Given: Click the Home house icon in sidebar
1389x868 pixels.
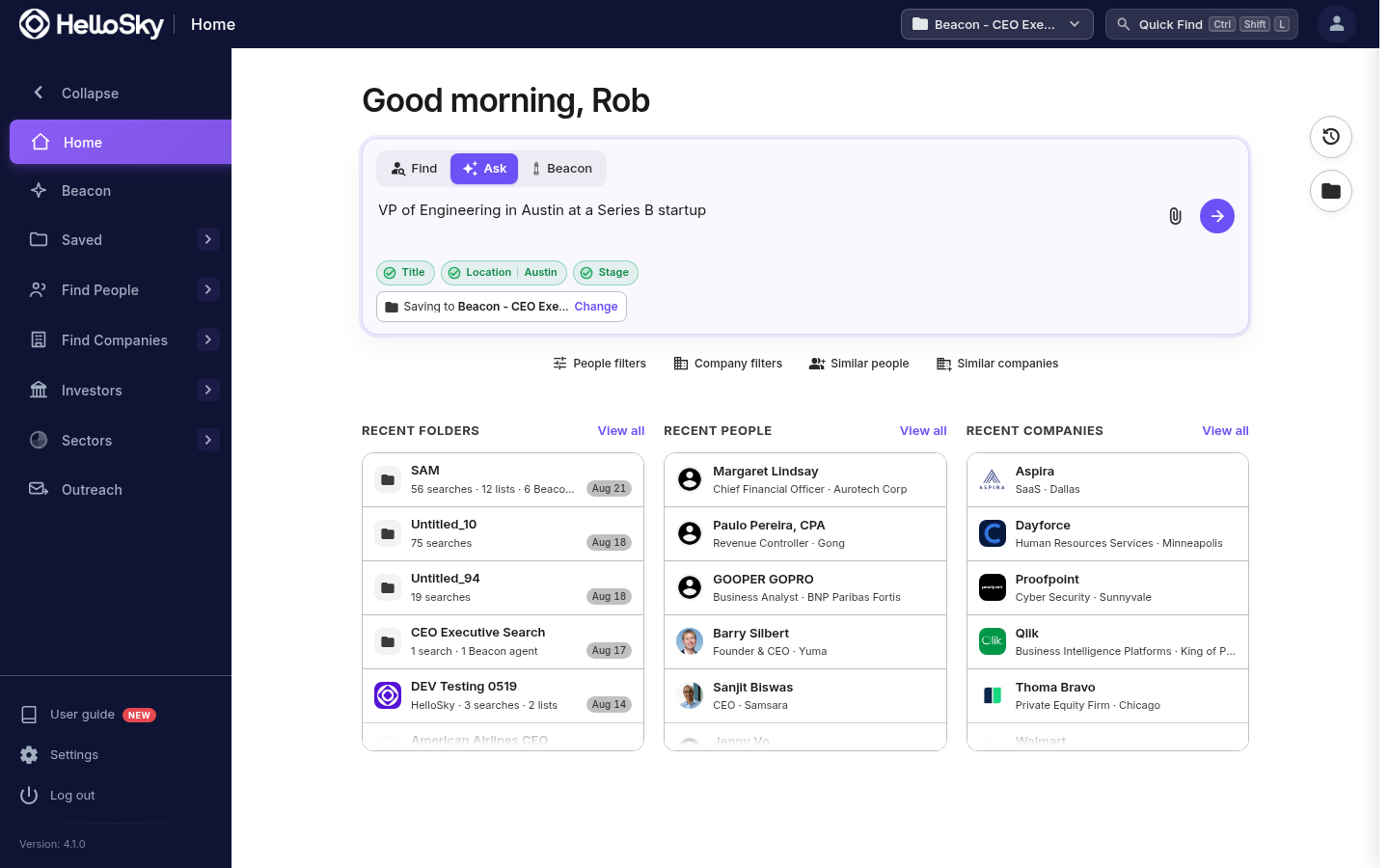Looking at the screenshot, I should (41, 142).
